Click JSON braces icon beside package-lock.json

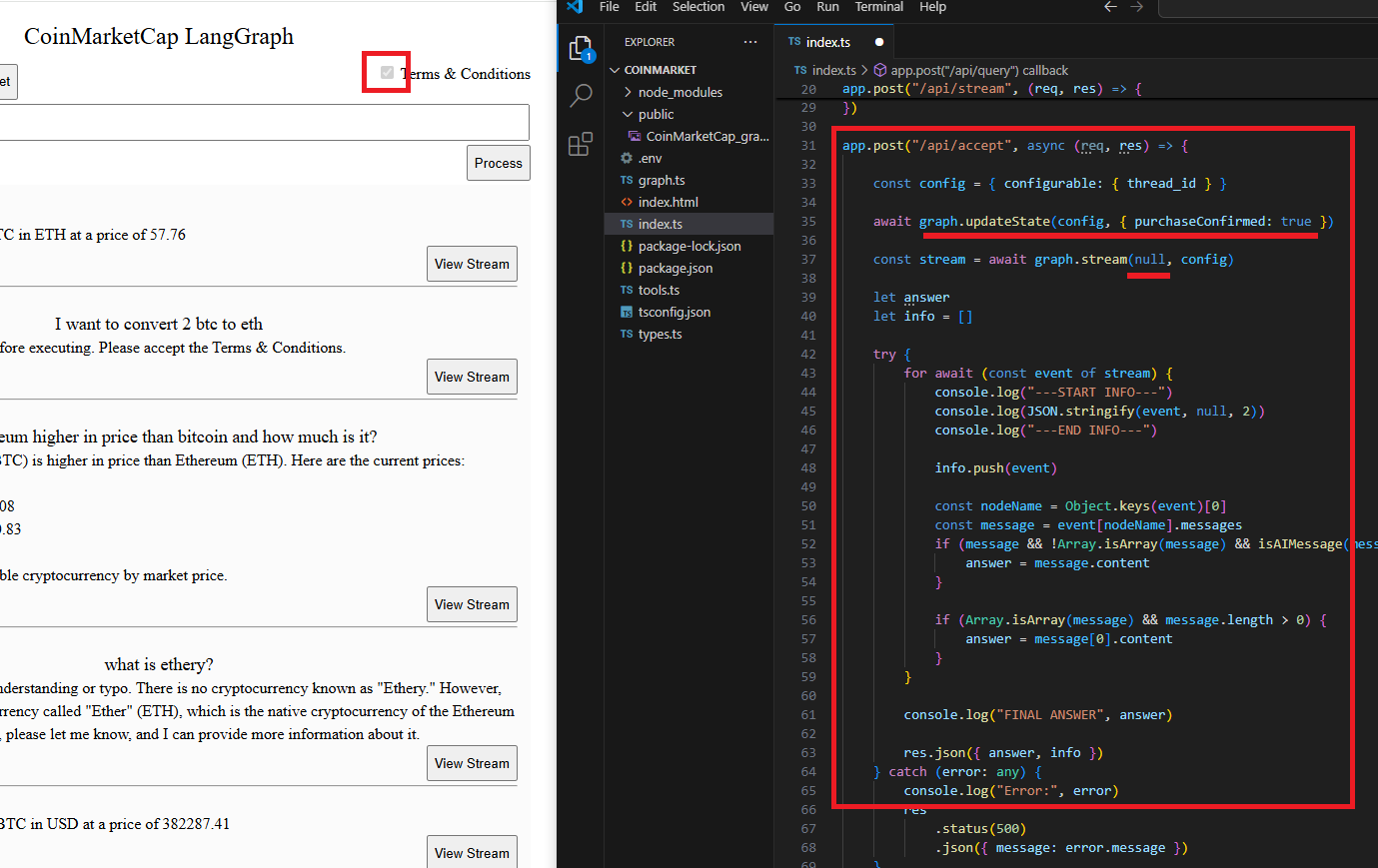click(627, 246)
